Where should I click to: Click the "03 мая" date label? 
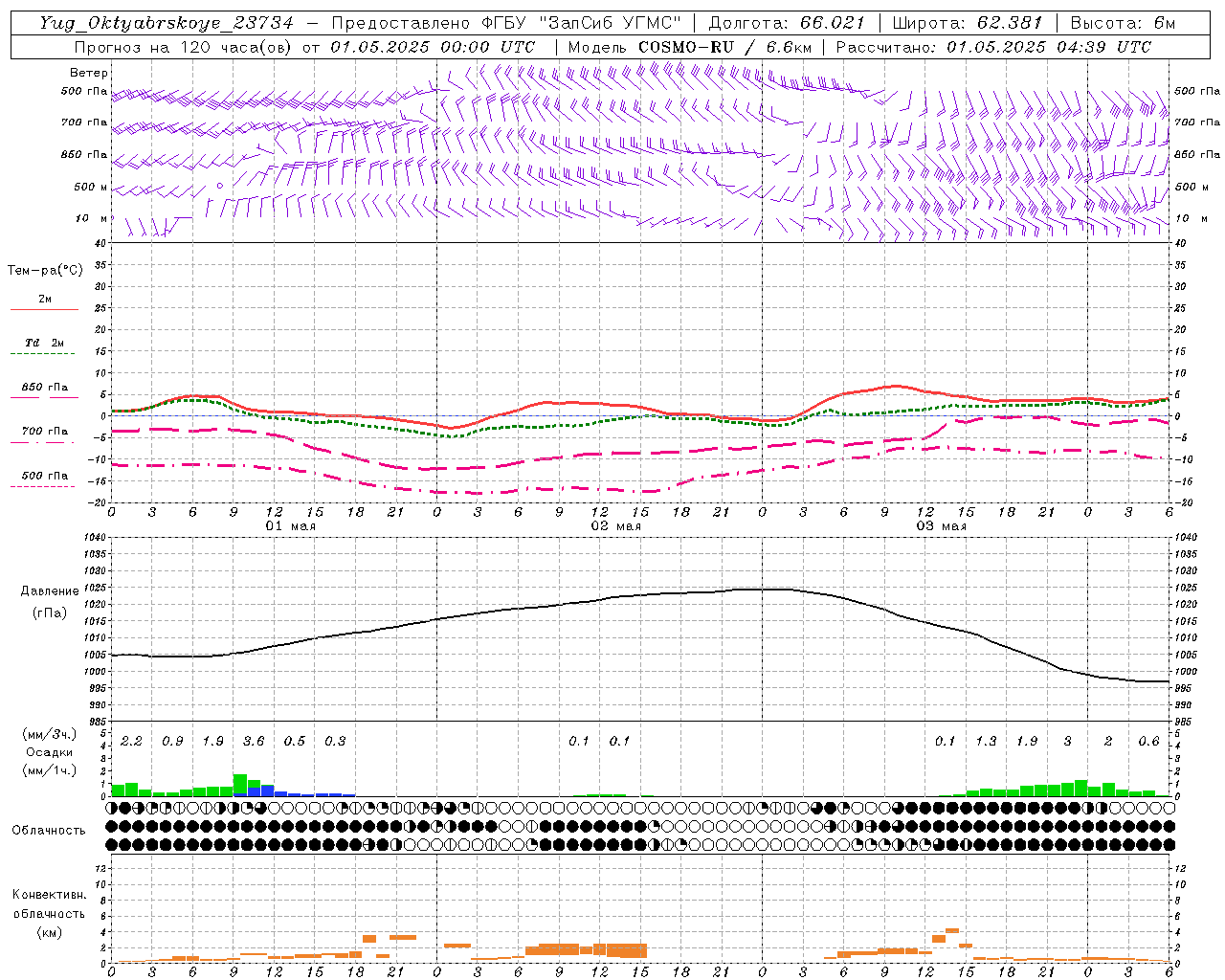(942, 526)
